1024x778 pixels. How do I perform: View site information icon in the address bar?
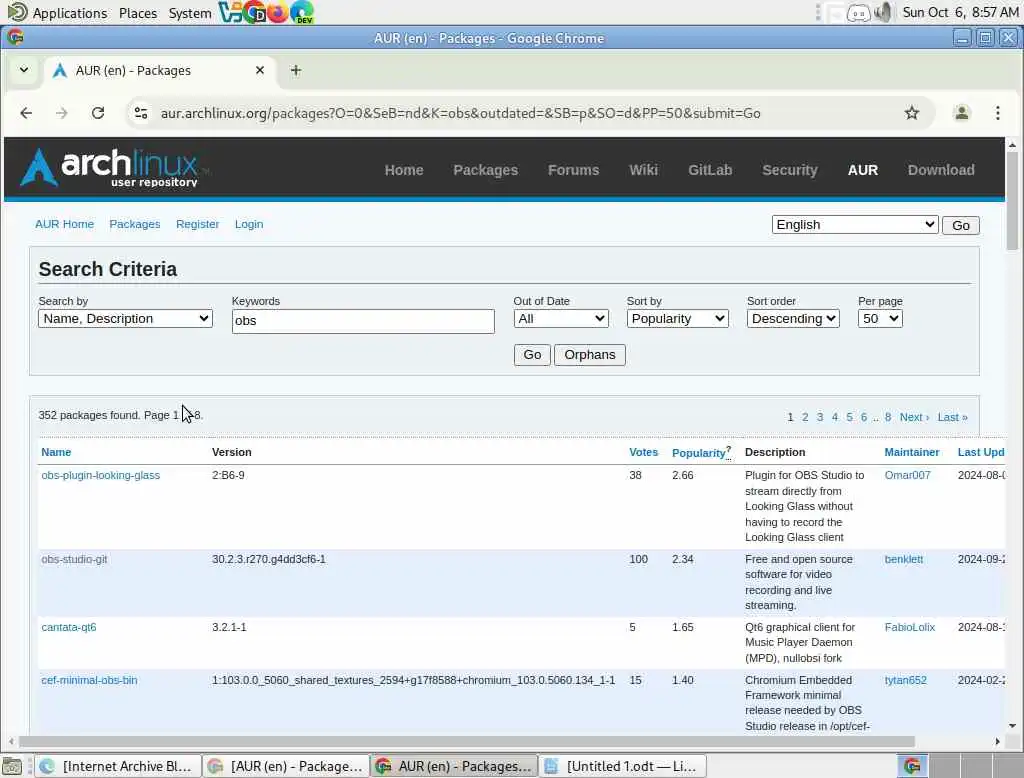point(141,113)
